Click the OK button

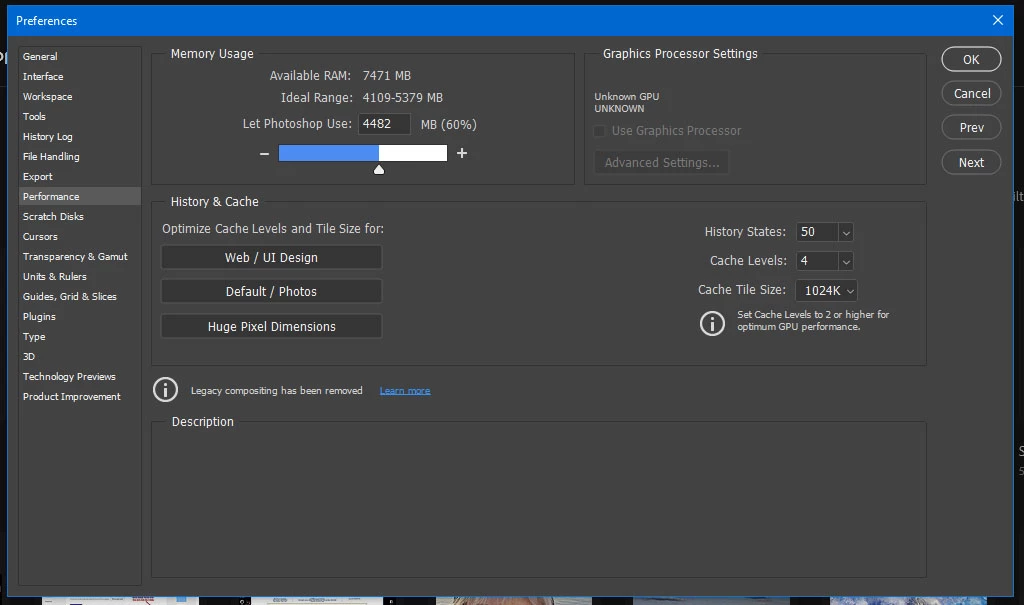971,59
